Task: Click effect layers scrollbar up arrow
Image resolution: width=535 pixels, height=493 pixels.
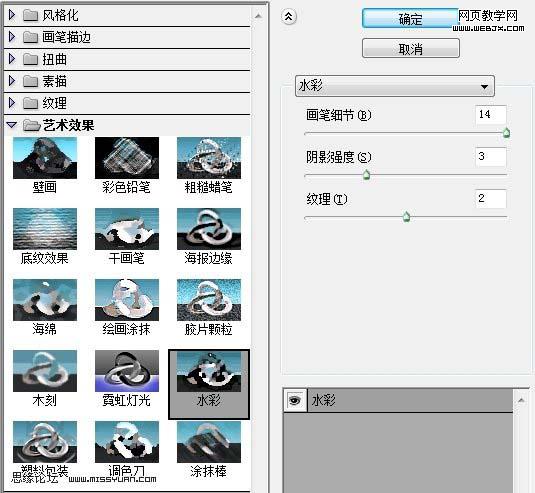Action: 521,400
